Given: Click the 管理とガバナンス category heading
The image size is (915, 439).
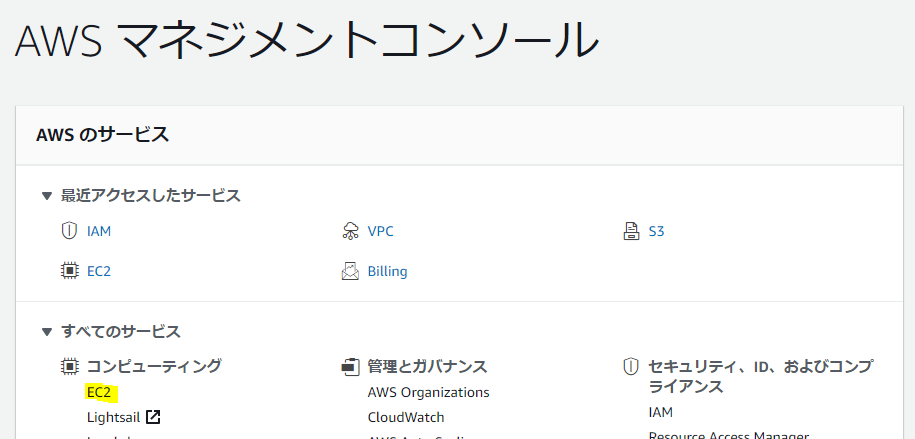Looking at the screenshot, I should [427, 367].
